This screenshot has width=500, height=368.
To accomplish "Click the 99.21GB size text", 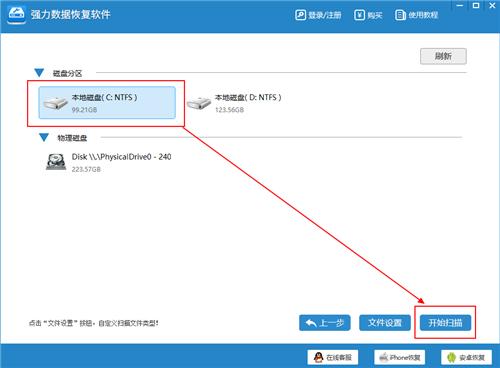I will pos(84,110).
